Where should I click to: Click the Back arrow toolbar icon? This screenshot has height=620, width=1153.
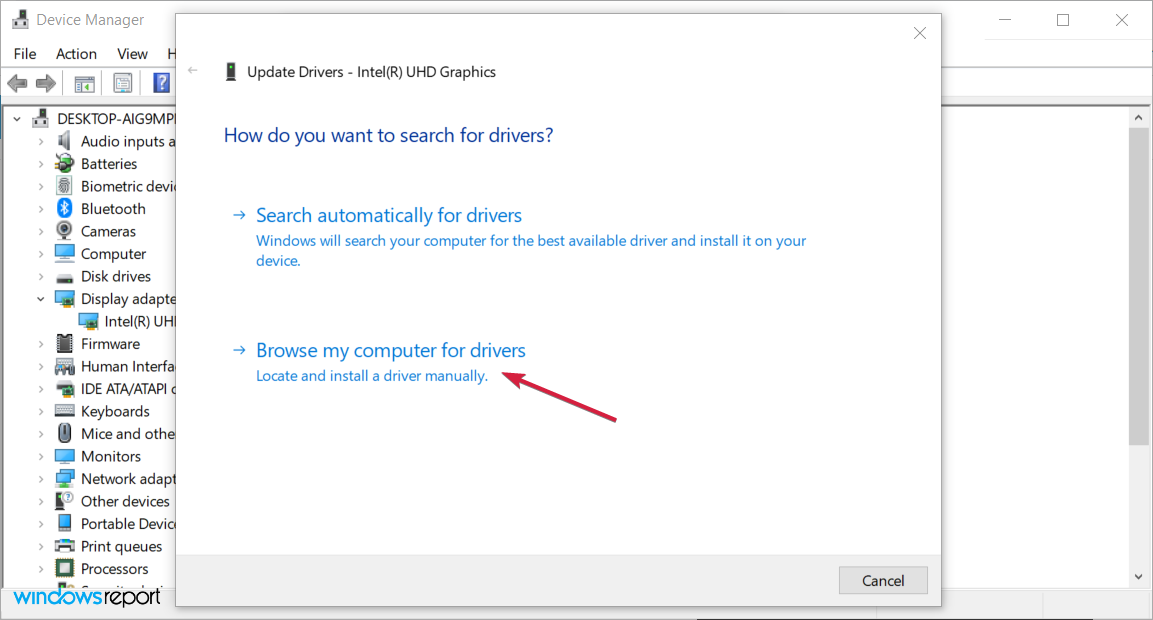tap(18, 83)
